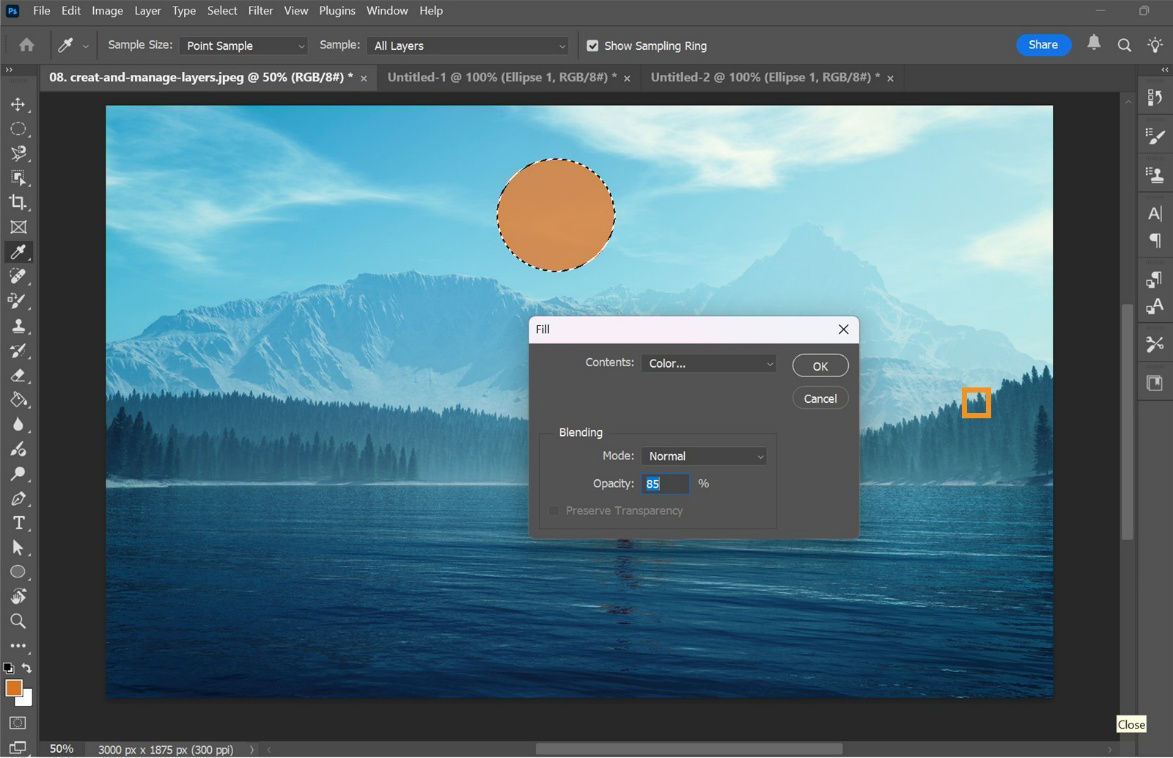Select the Move tool
The height and width of the screenshot is (758, 1173).
[18, 103]
